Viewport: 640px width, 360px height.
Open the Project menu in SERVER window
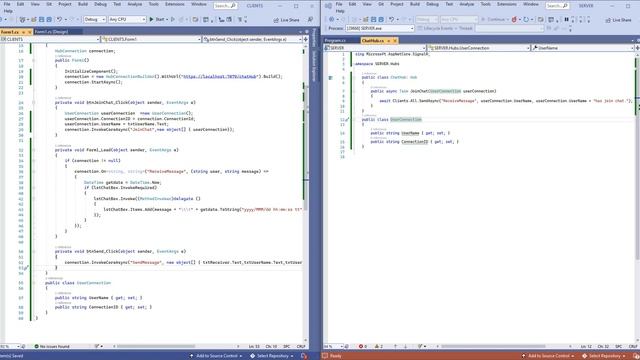tap(397, 4)
